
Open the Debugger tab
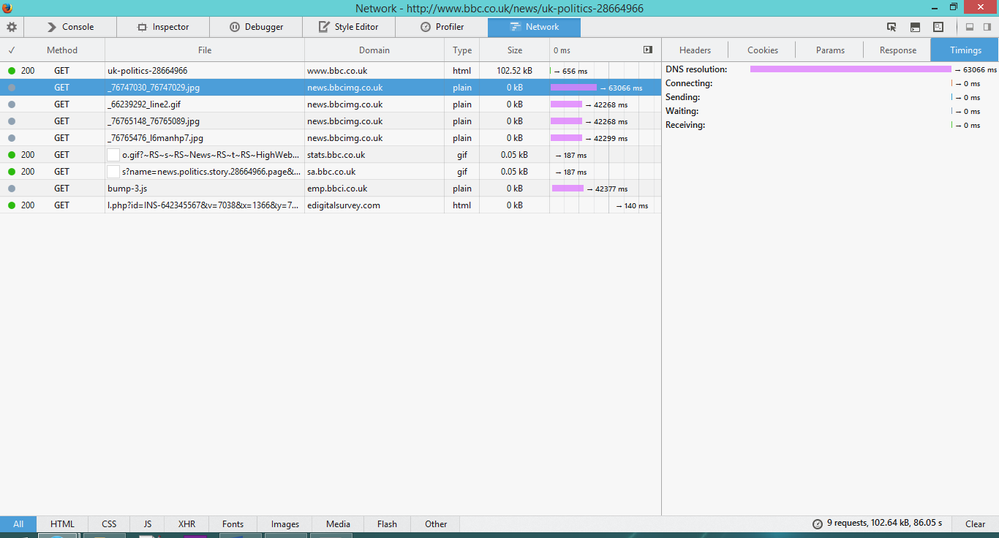(x=256, y=27)
